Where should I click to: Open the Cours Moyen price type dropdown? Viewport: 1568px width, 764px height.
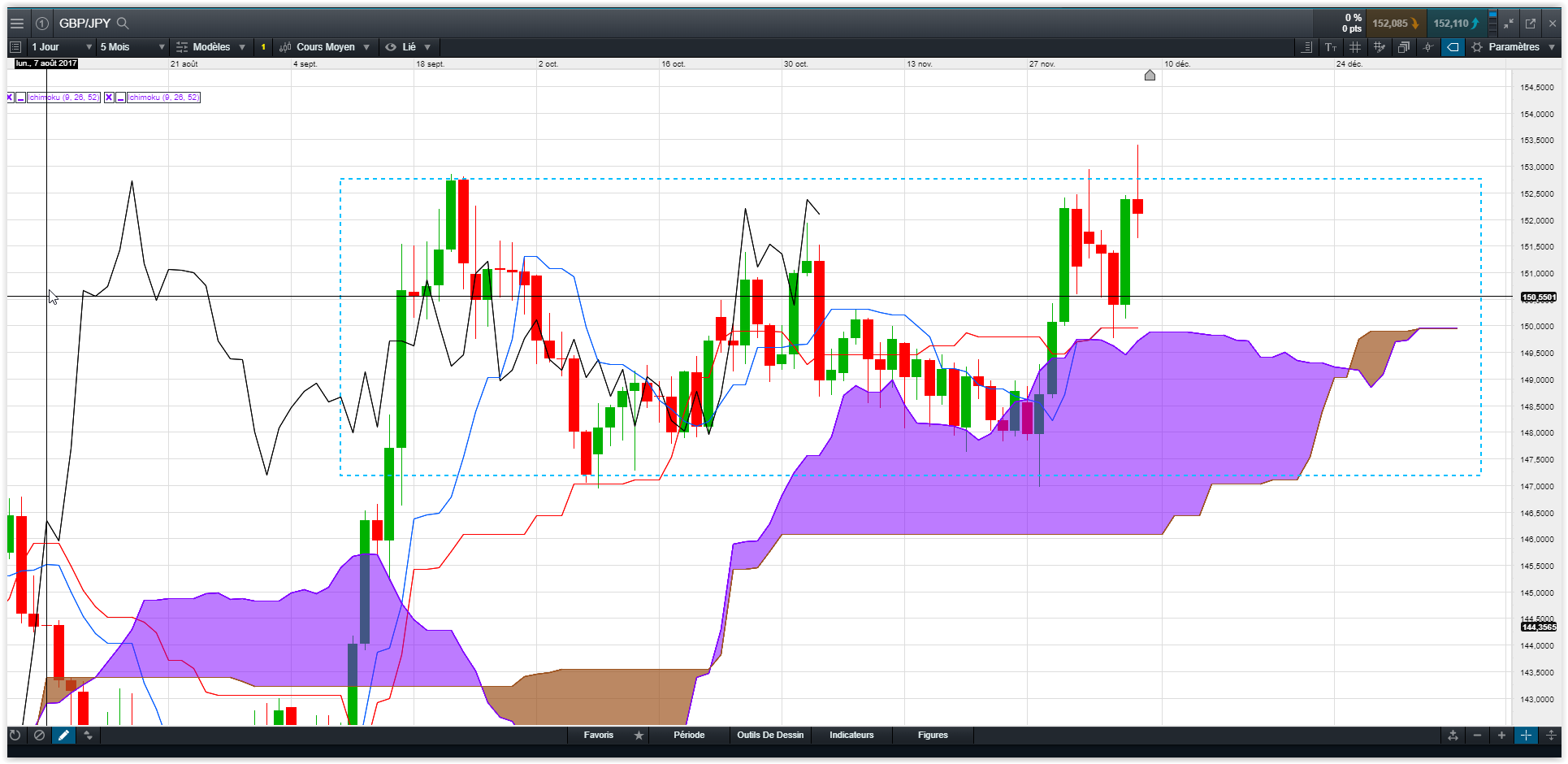[324, 47]
